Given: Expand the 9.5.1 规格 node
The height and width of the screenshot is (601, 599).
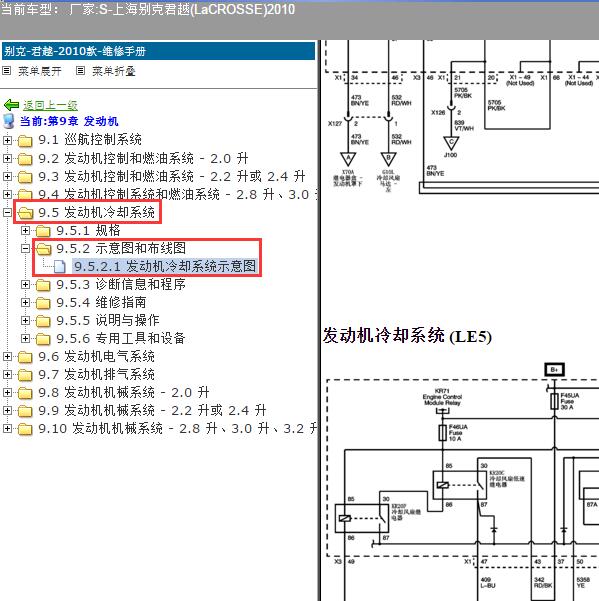Looking at the screenshot, I should pos(25,230).
